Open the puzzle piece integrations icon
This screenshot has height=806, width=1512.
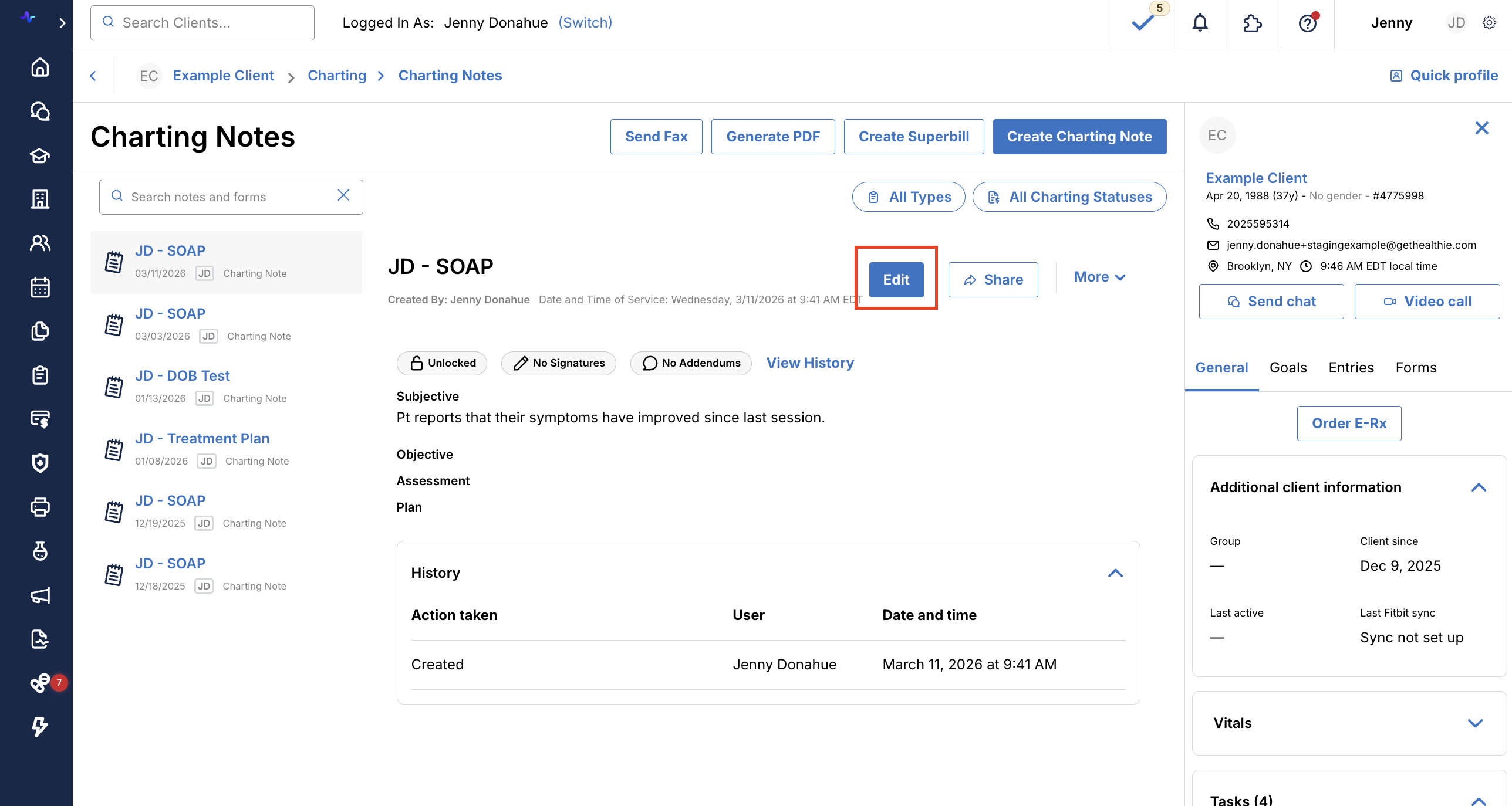1253,23
